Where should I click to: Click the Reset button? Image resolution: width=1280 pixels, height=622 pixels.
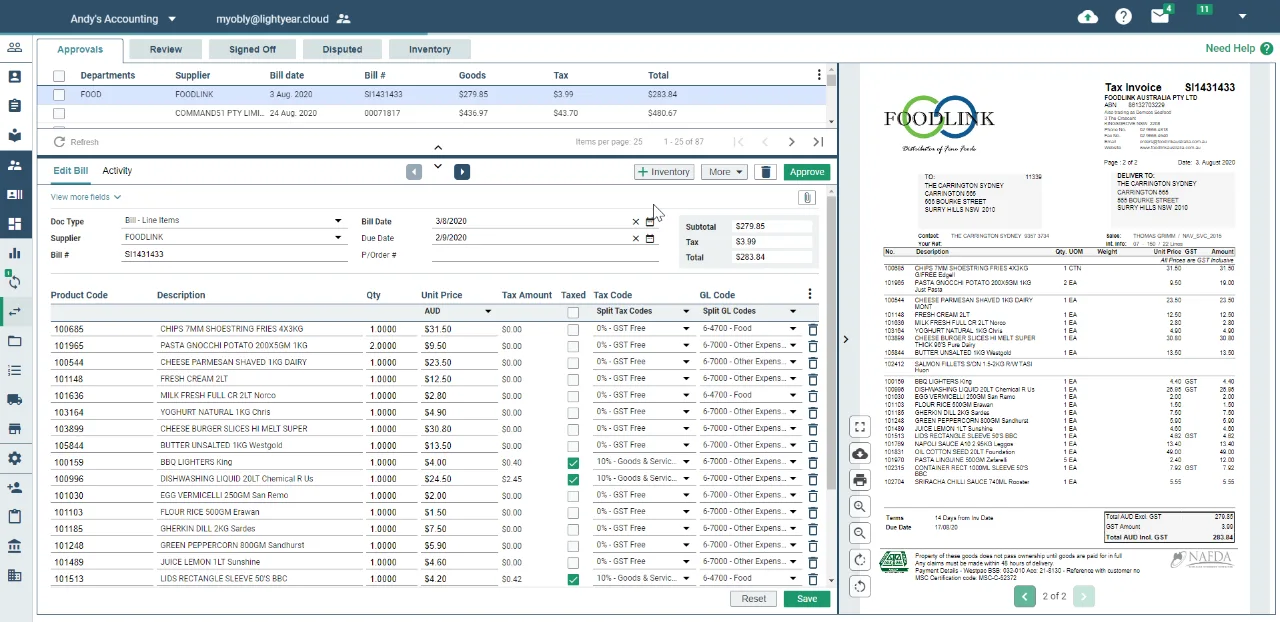click(754, 599)
